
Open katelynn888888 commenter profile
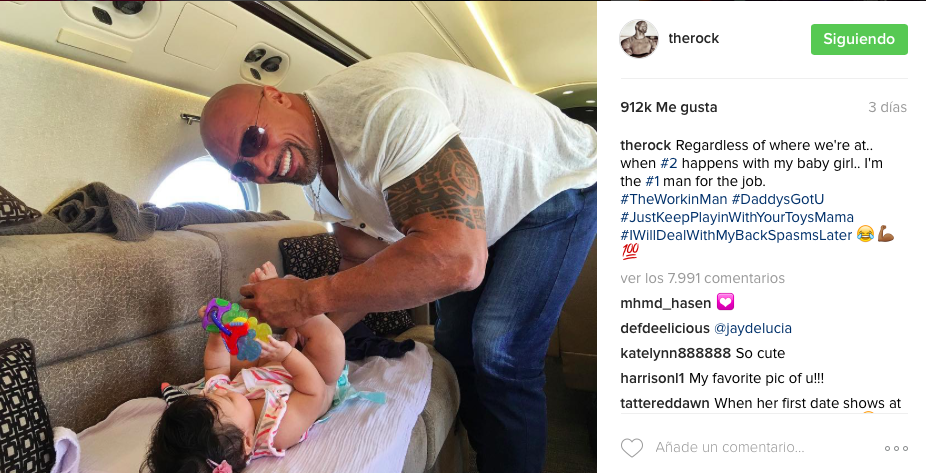675,354
